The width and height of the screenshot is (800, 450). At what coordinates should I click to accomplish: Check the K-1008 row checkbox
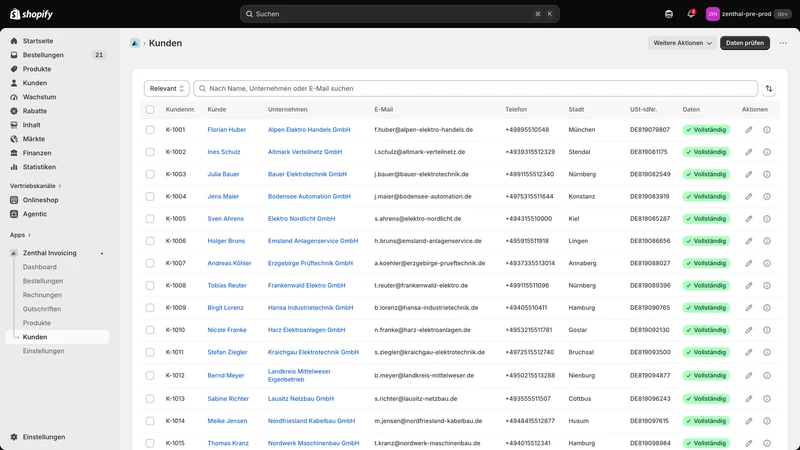(150, 286)
